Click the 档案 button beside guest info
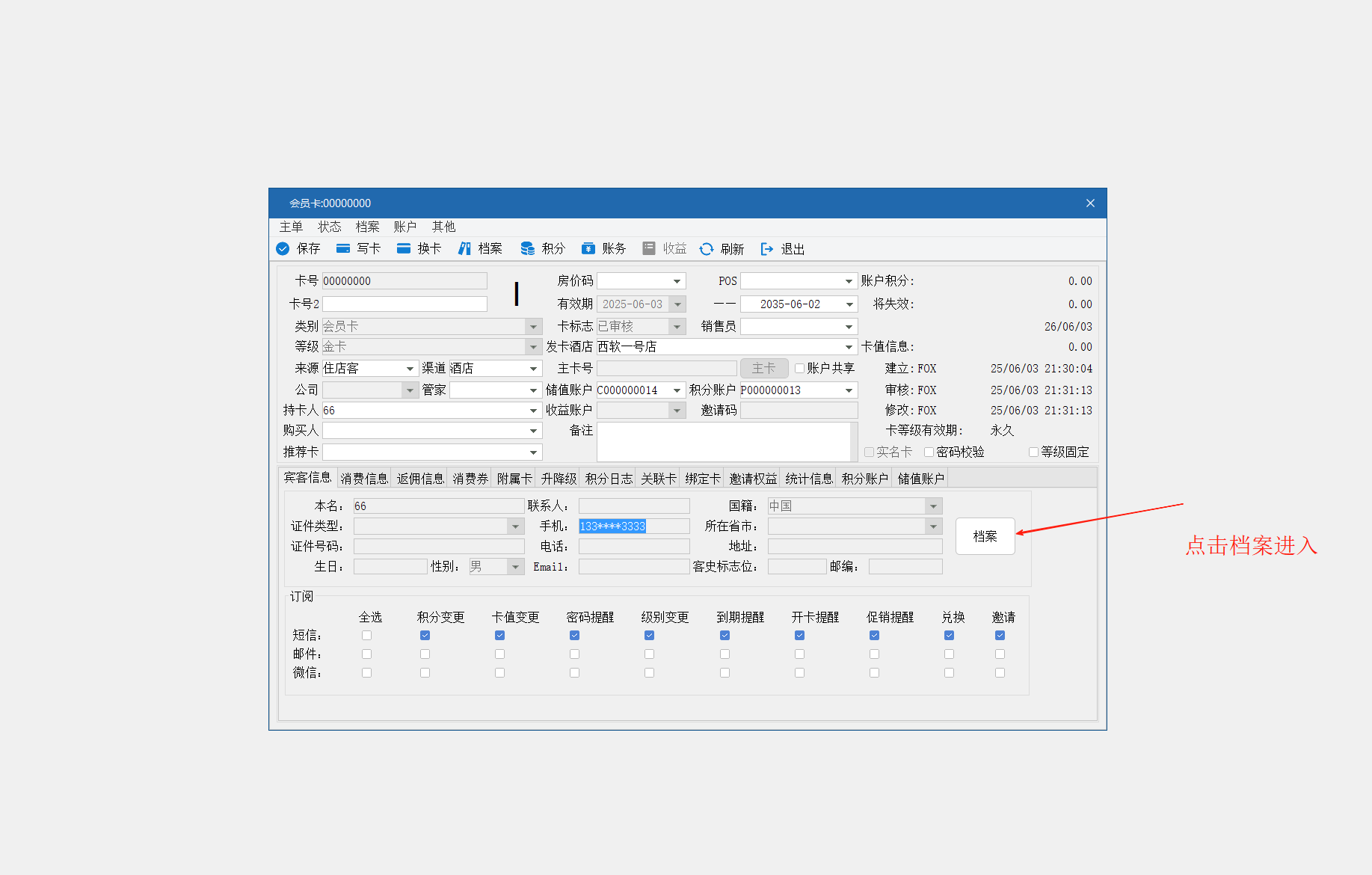The image size is (1372, 875). coord(985,536)
